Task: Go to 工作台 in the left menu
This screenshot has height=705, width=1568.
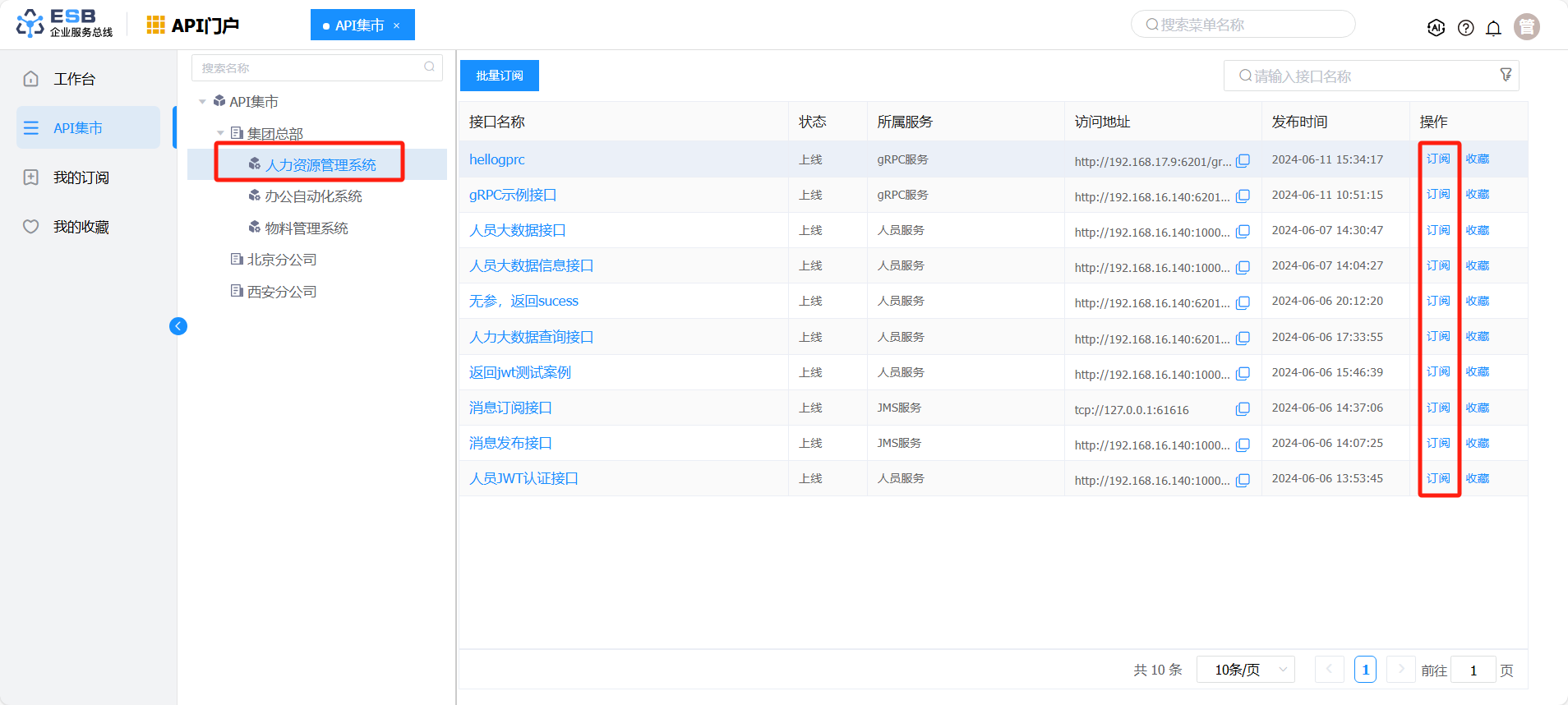Action: 74,79
